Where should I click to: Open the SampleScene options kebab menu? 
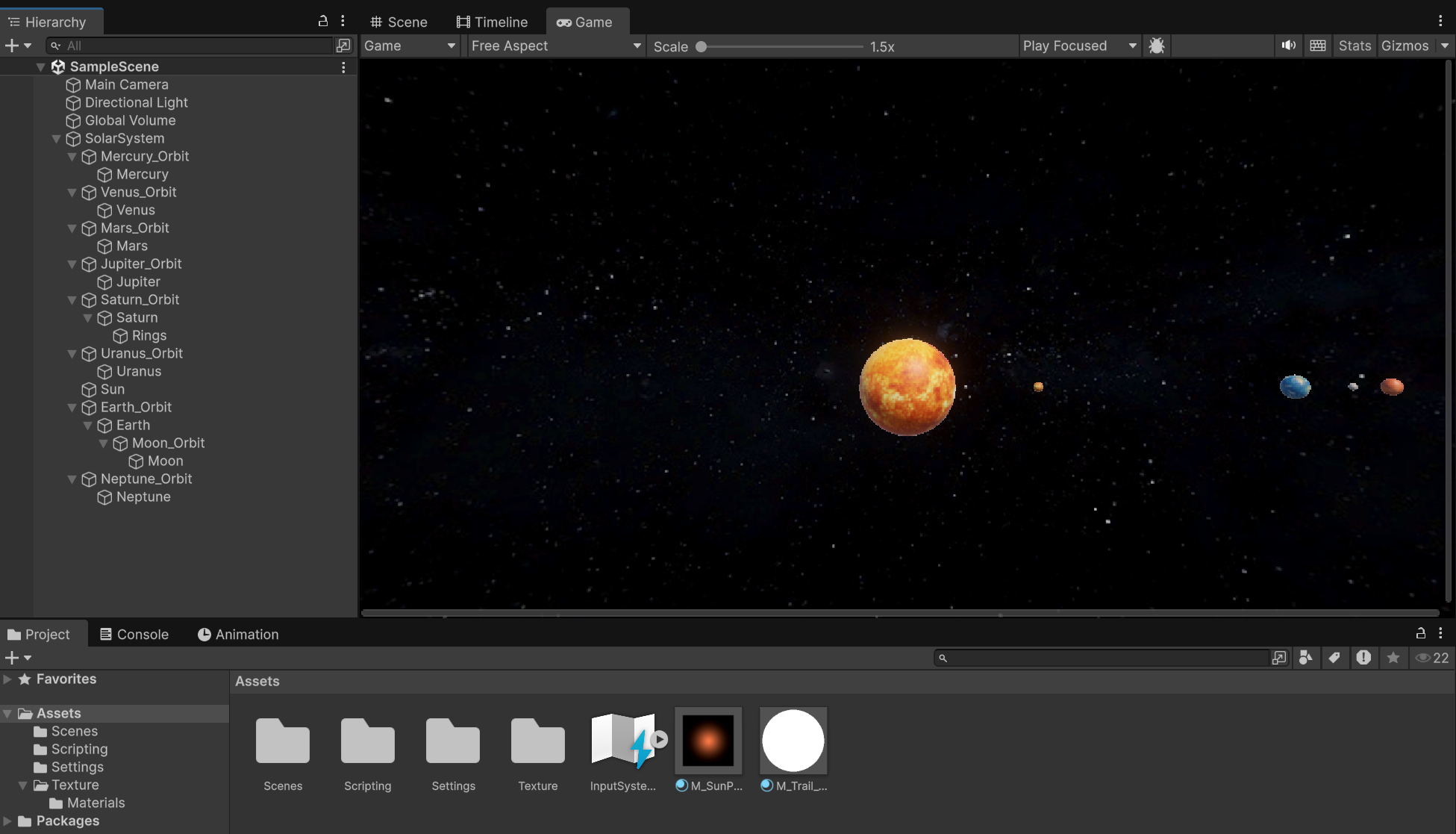(x=343, y=67)
